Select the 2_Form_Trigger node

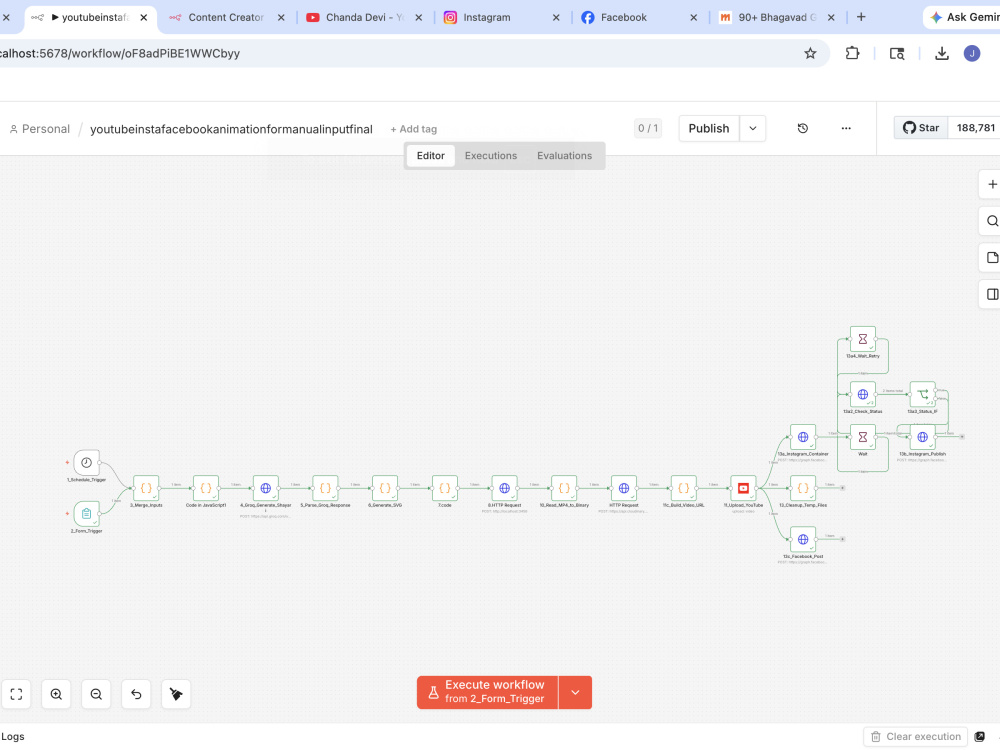(86, 513)
